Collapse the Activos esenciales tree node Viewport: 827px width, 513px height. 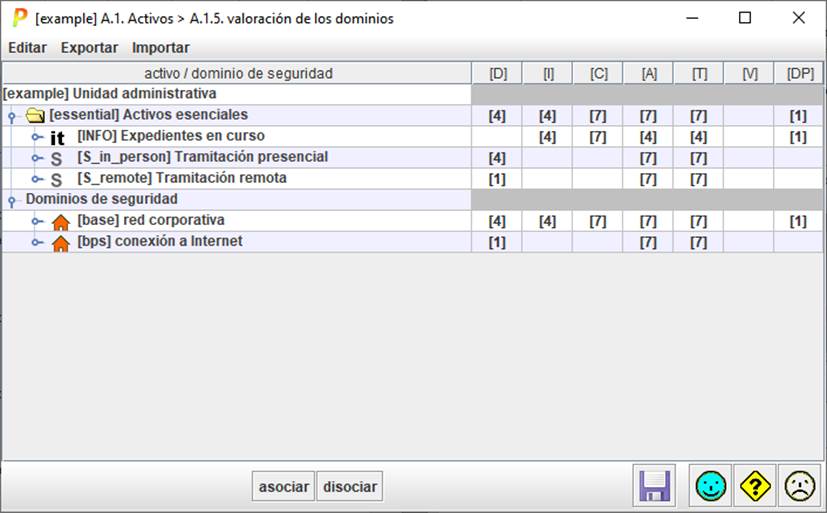11,117
